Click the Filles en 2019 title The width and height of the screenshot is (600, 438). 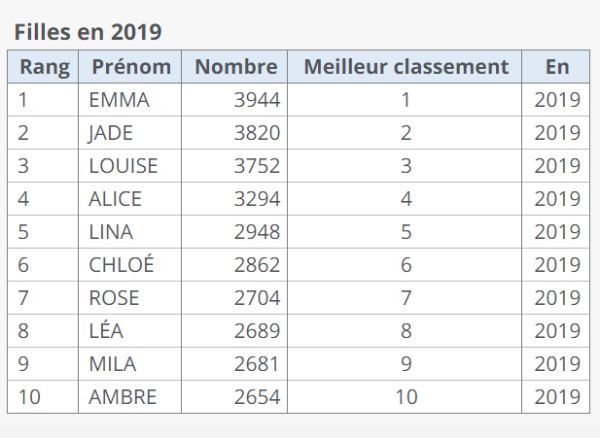click(88, 31)
